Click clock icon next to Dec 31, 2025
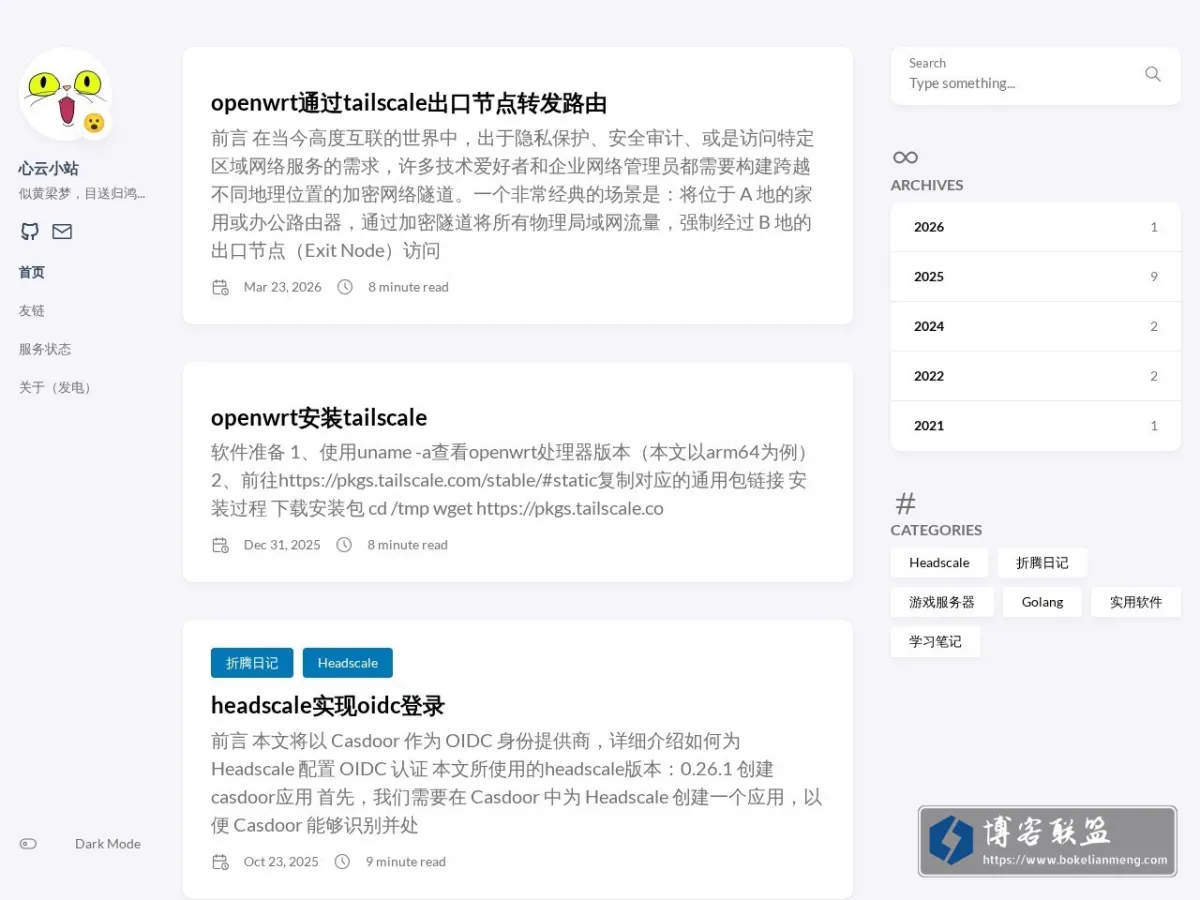The width and height of the screenshot is (1200, 900). click(x=344, y=545)
